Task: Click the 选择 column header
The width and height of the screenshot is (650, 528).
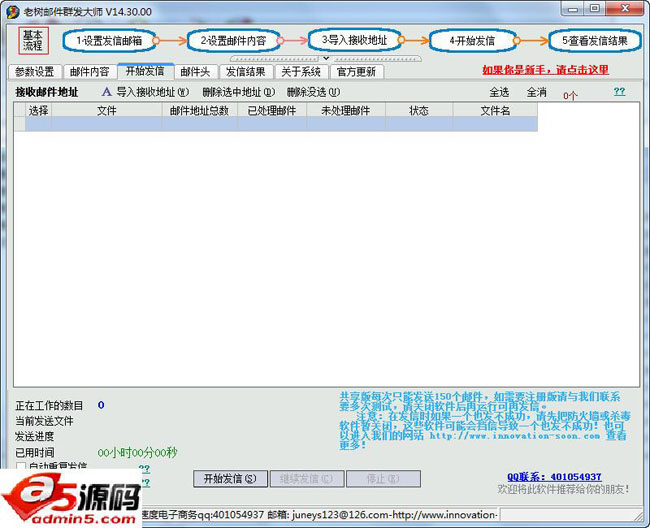Action: click(x=39, y=111)
